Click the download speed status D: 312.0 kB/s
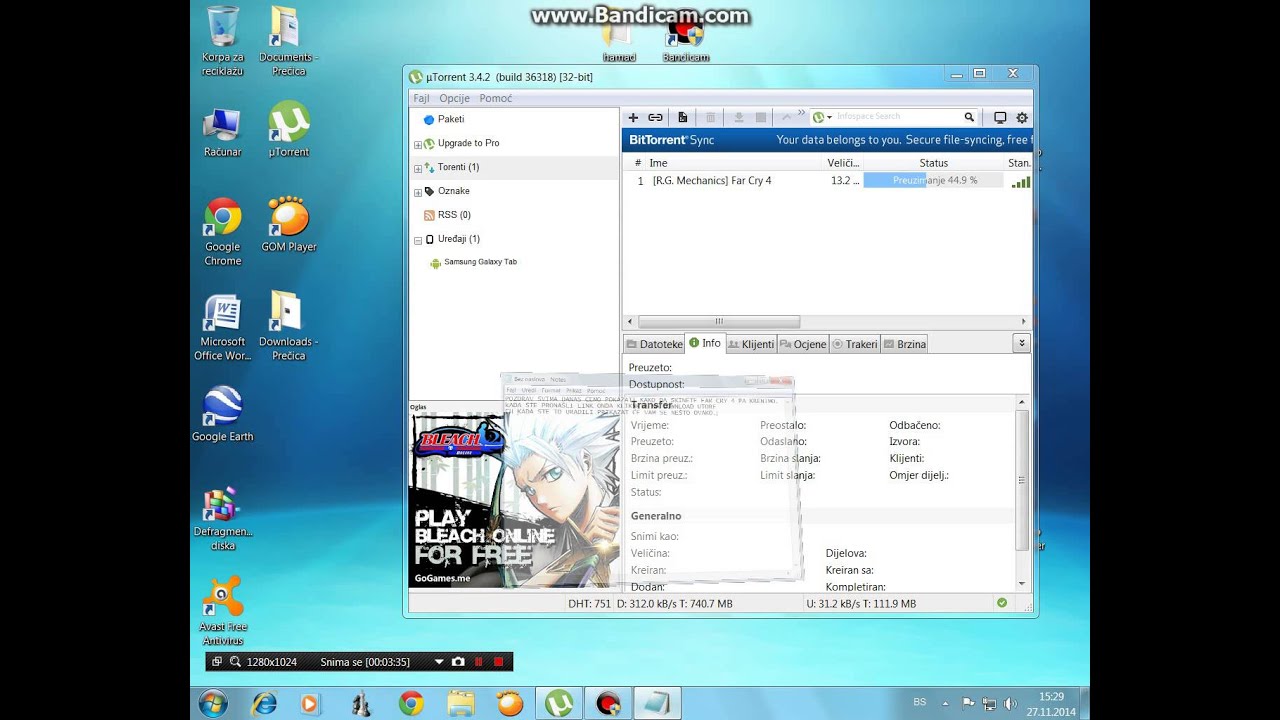This screenshot has height=720, width=1280. point(675,604)
